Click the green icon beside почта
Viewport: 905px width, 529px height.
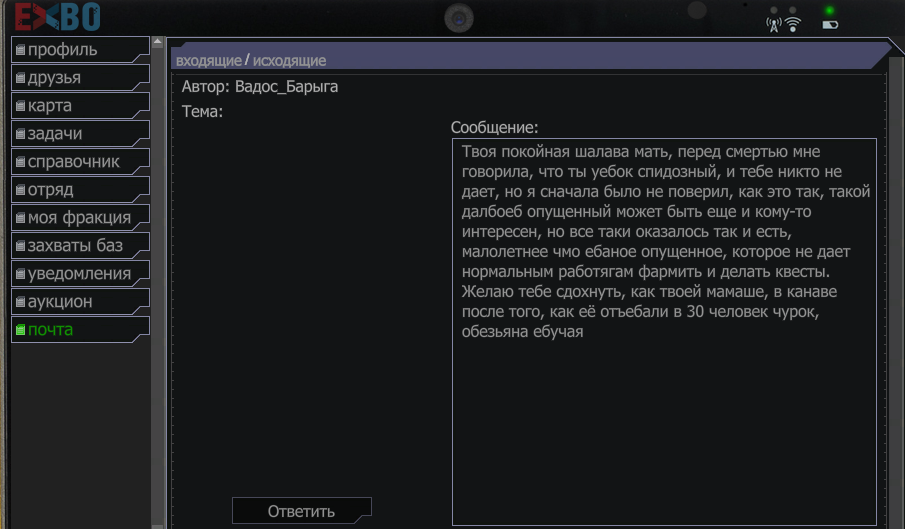point(20,330)
